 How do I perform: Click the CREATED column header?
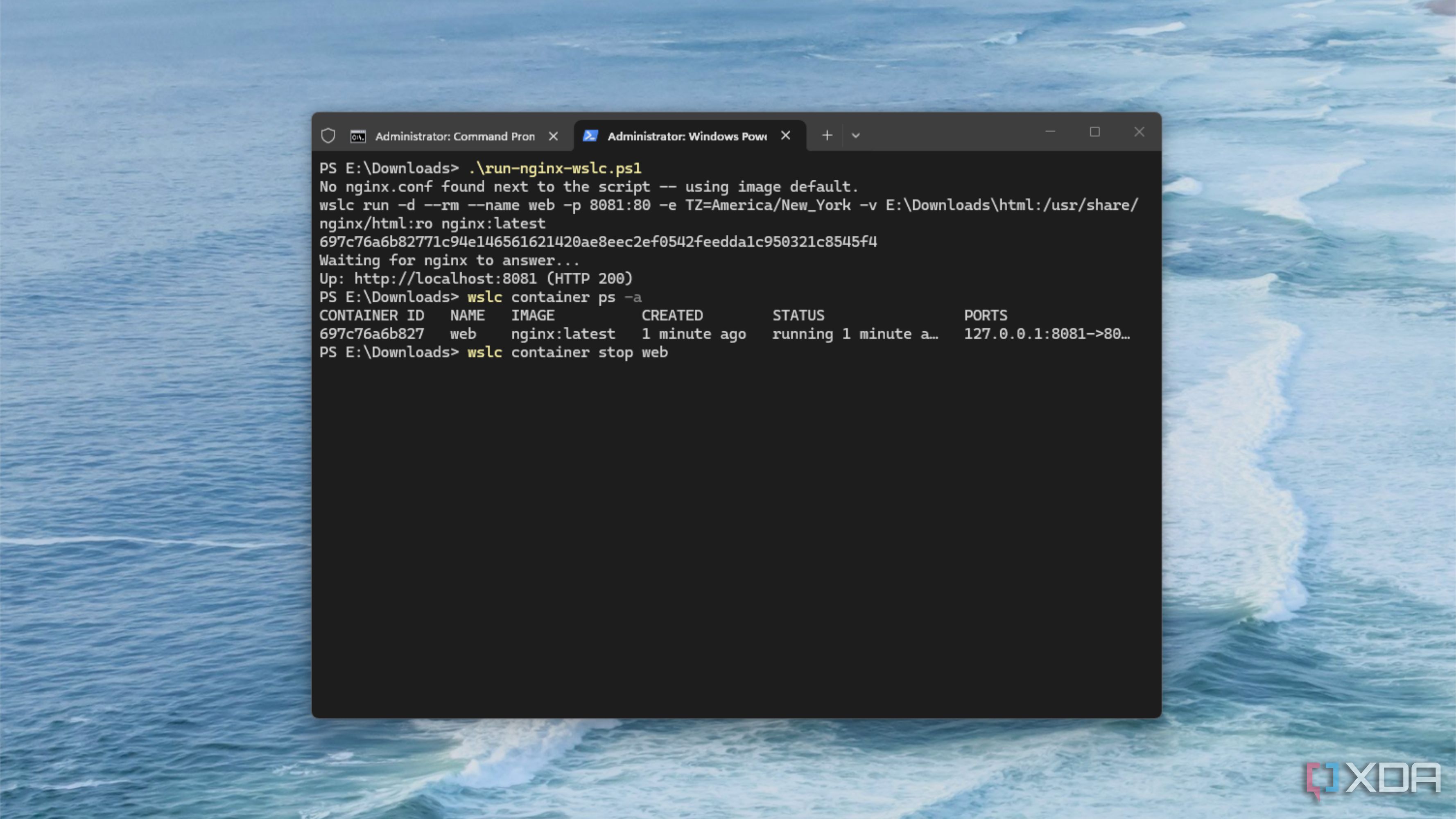[x=672, y=315]
